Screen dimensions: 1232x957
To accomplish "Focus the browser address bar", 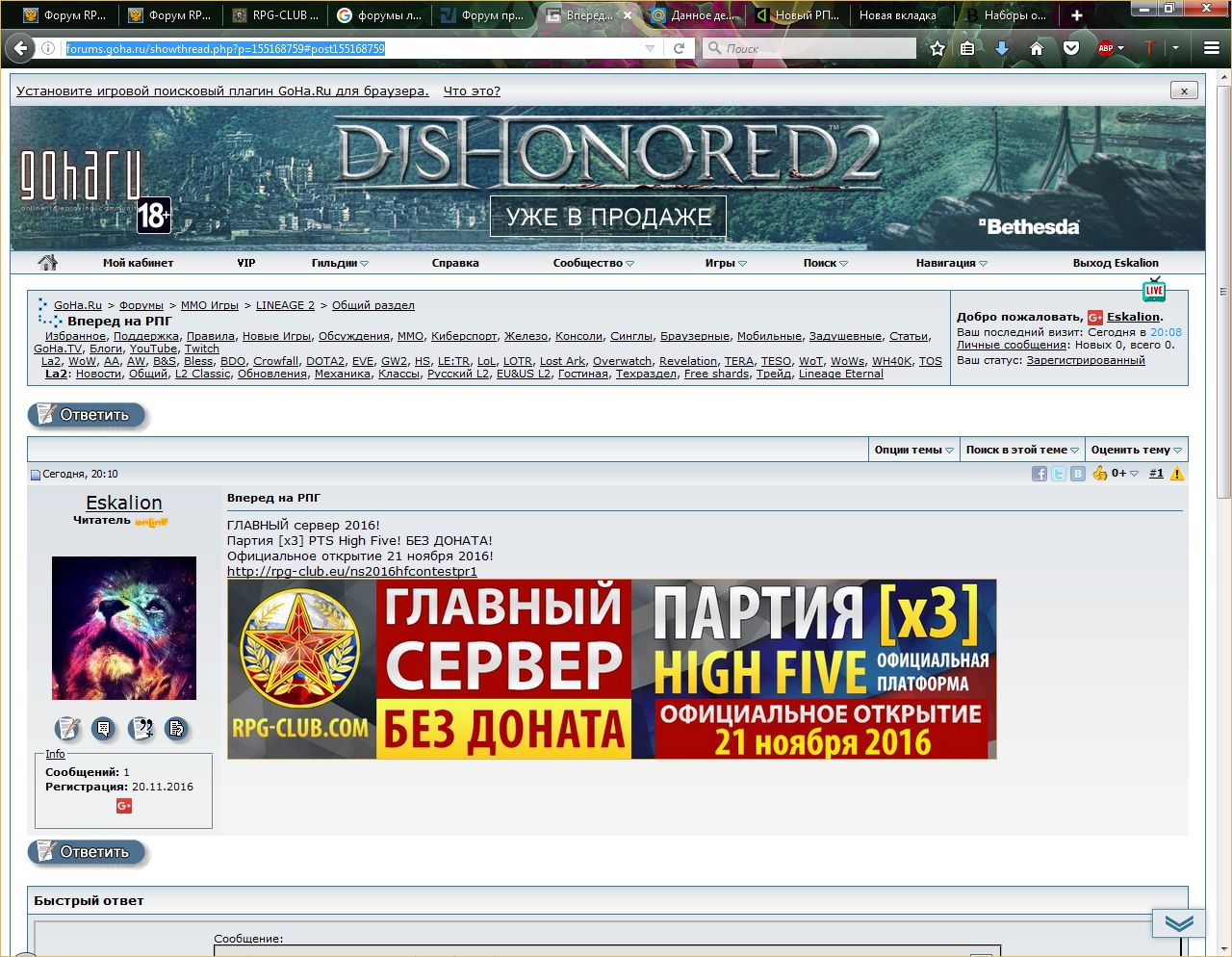I will 351,48.
